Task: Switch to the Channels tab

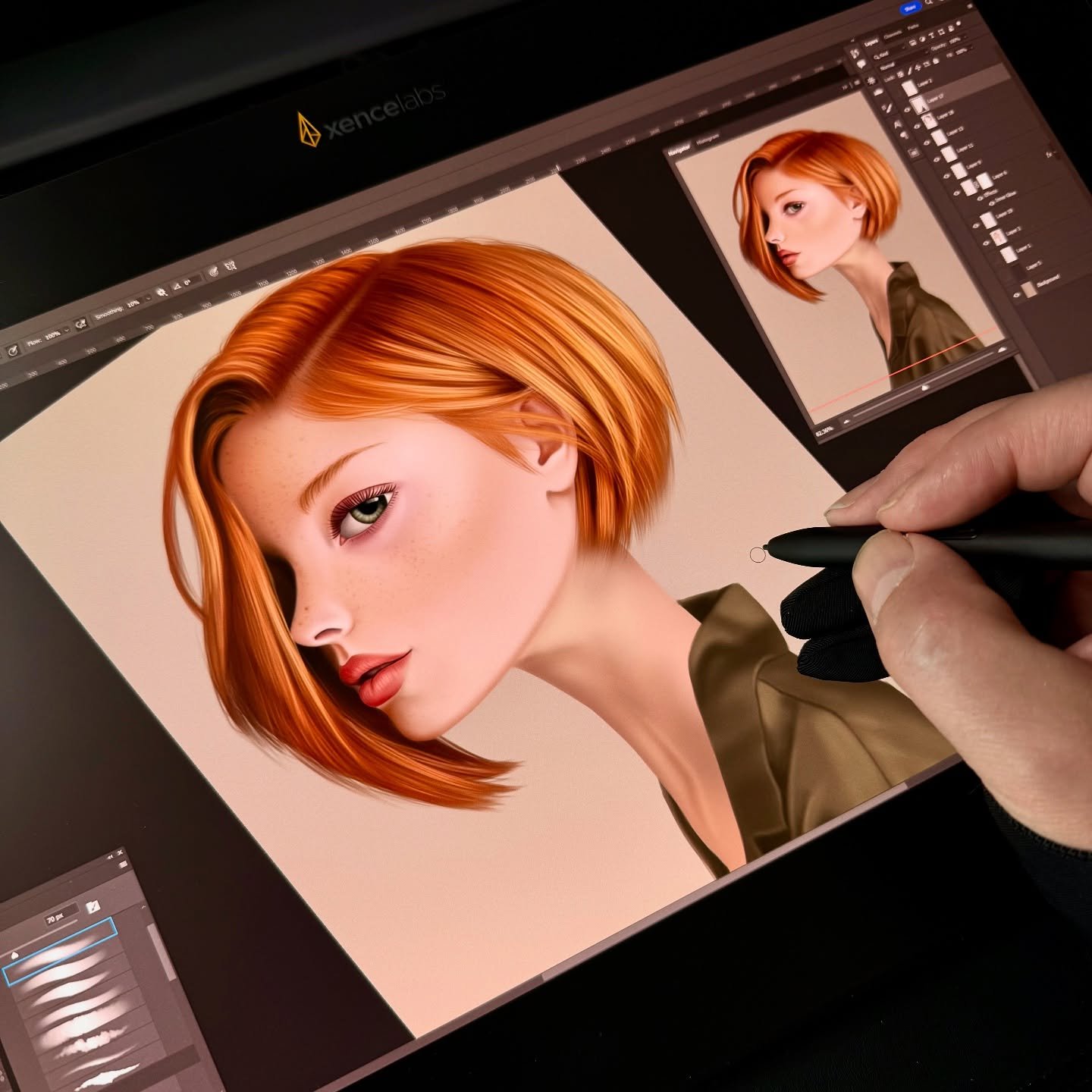Action: coord(894,33)
